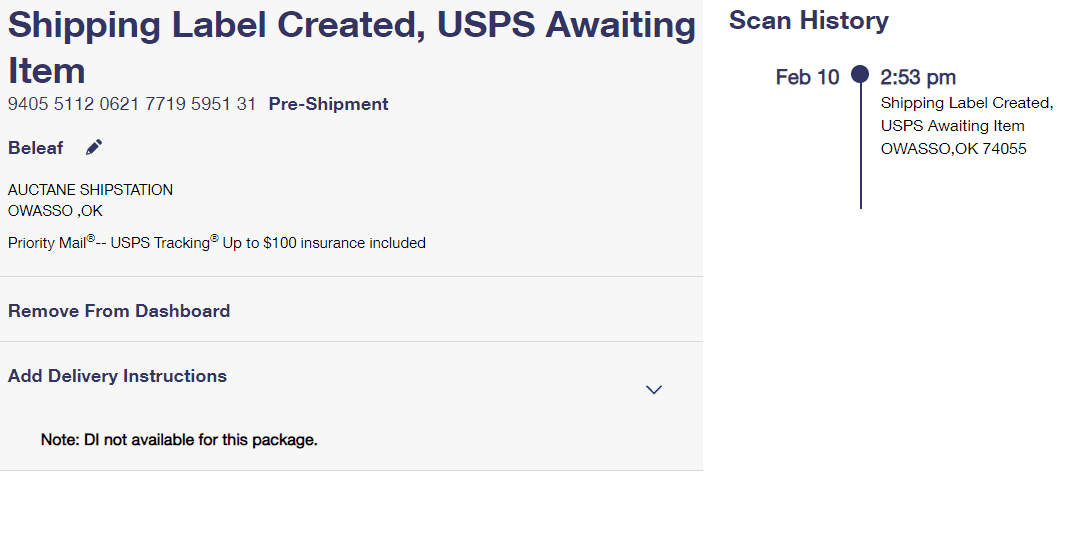Click Remove From Dashboard
The width and height of the screenshot is (1089, 551).
click(119, 311)
